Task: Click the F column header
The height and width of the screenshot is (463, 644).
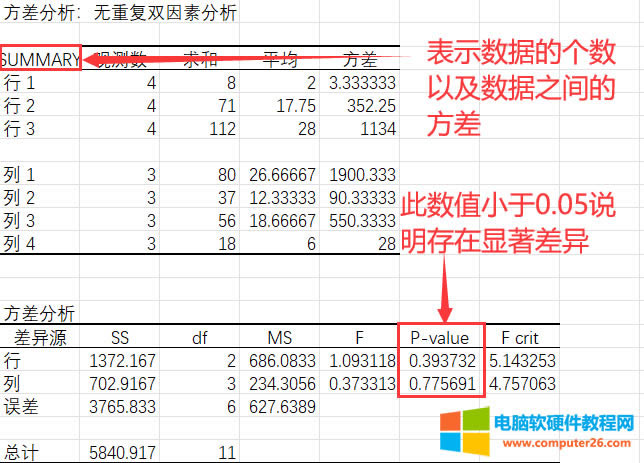Action: pos(359,338)
